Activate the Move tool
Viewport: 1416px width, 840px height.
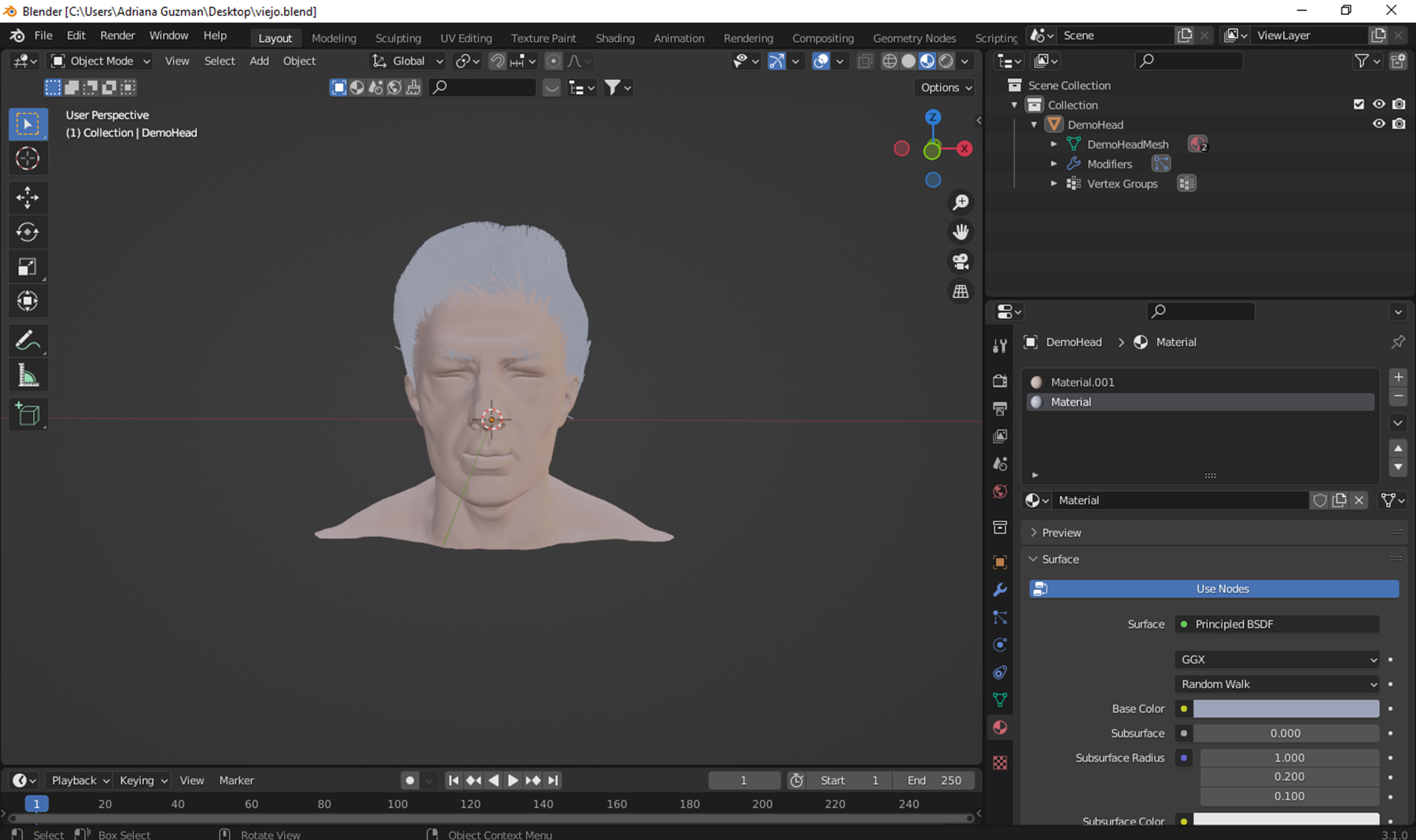point(28,197)
